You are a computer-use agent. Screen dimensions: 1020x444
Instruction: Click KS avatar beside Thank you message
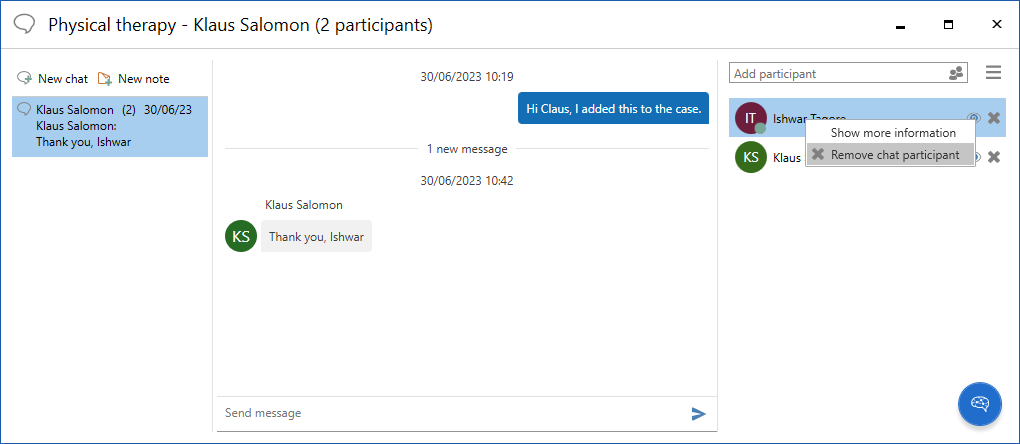[241, 236]
